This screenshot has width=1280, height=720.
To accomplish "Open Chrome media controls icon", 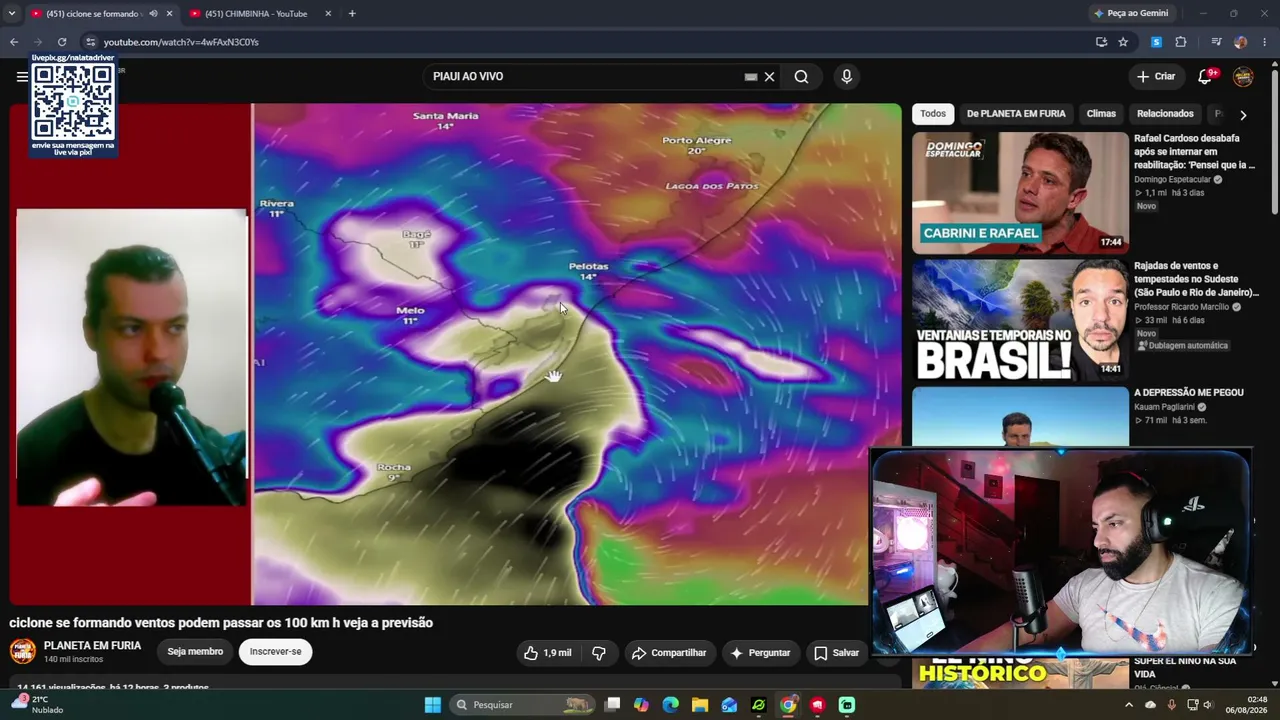I will point(1216,42).
